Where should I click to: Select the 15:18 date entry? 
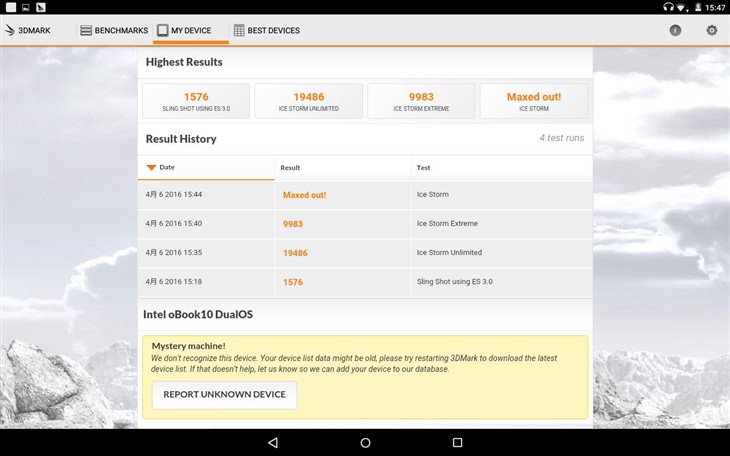(174, 281)
